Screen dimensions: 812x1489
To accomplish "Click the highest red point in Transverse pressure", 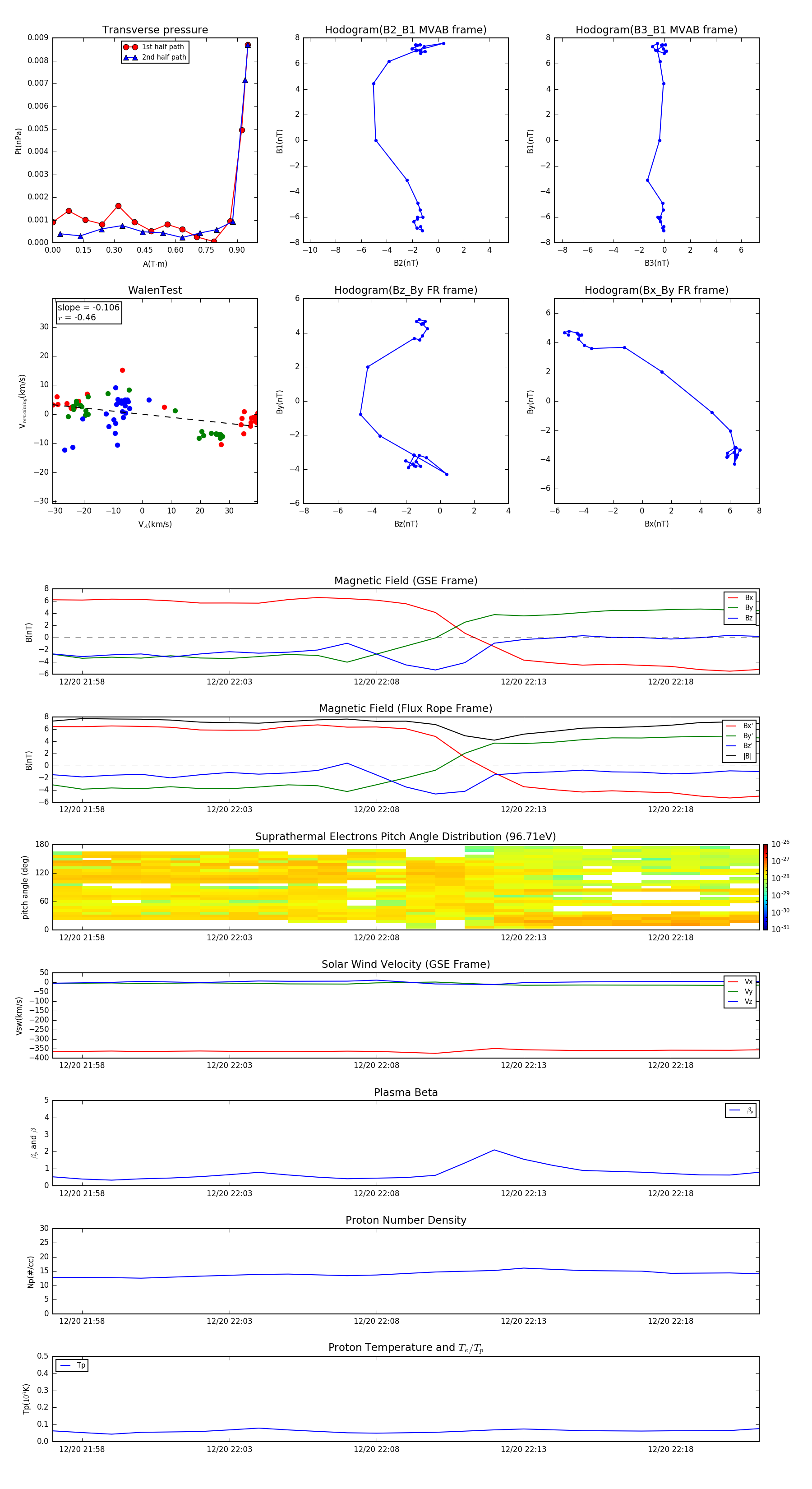I will pos(247,45).
